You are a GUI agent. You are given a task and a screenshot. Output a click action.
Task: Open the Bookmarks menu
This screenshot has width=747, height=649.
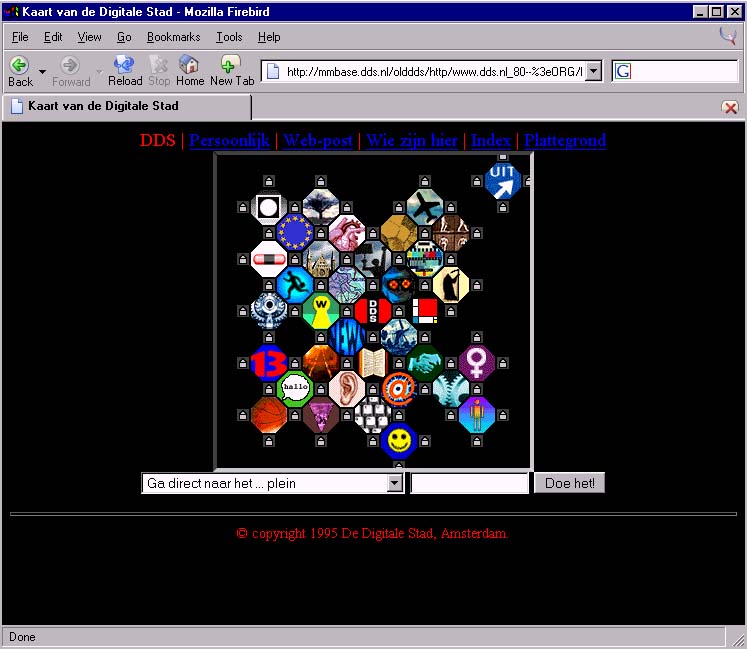pos(173,37)
